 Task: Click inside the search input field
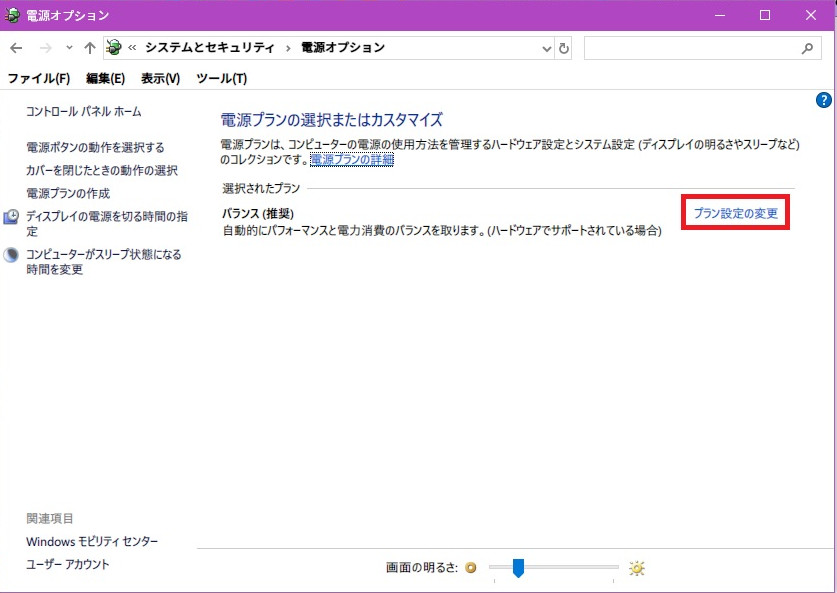(690, 47)
